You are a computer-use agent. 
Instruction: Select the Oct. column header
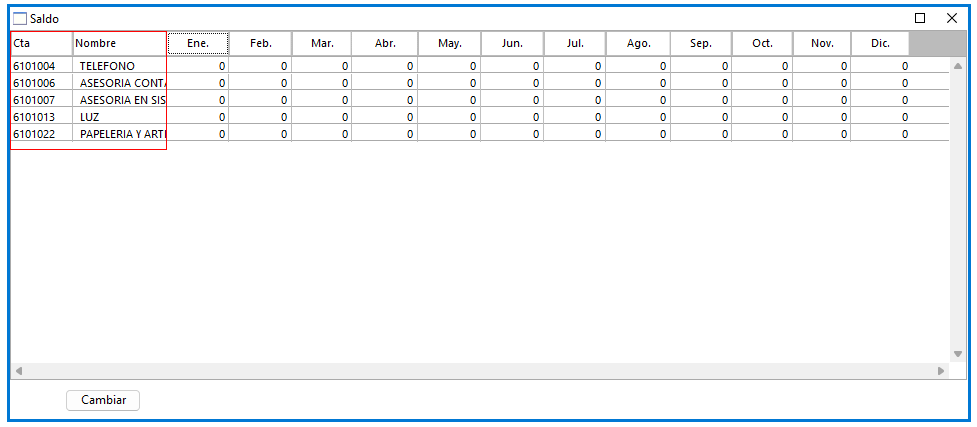[x=762, y=44]
